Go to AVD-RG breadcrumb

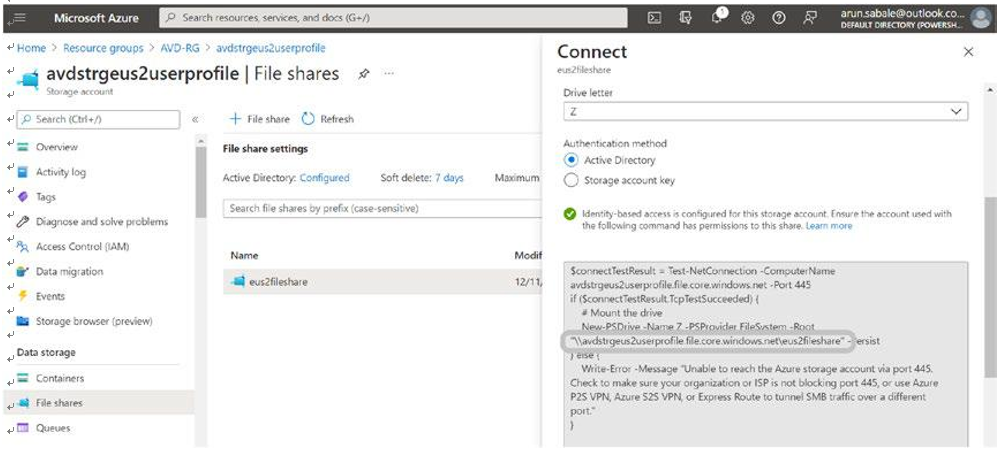point(181,48)
